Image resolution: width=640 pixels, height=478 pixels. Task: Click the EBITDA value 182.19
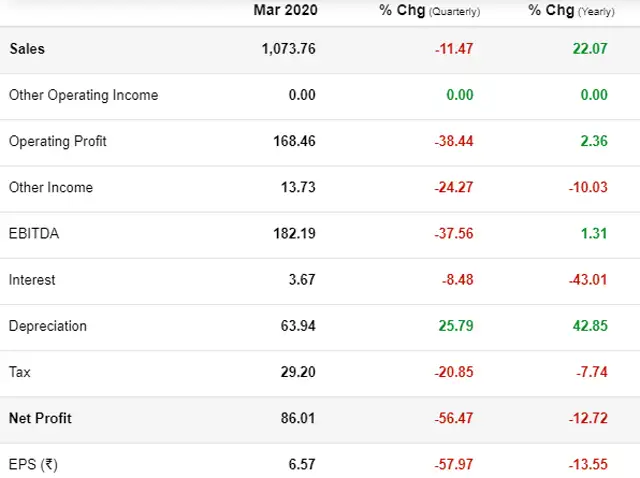pyautogui.click(x=294, y=233)
